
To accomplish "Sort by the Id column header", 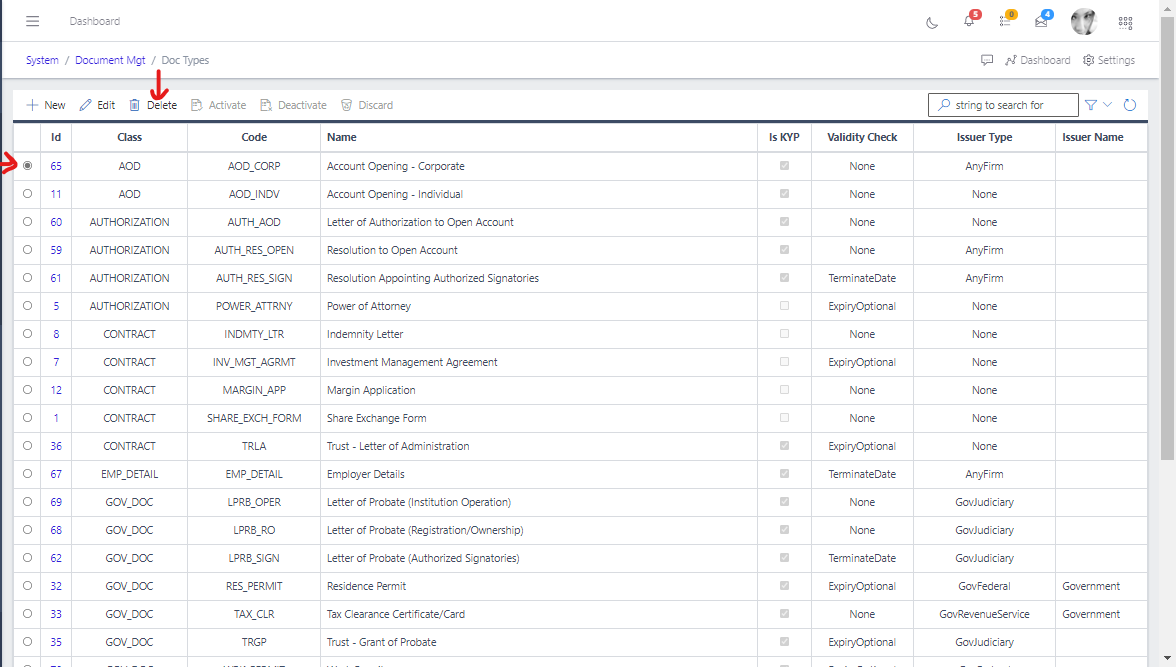I will click(56, 137).
